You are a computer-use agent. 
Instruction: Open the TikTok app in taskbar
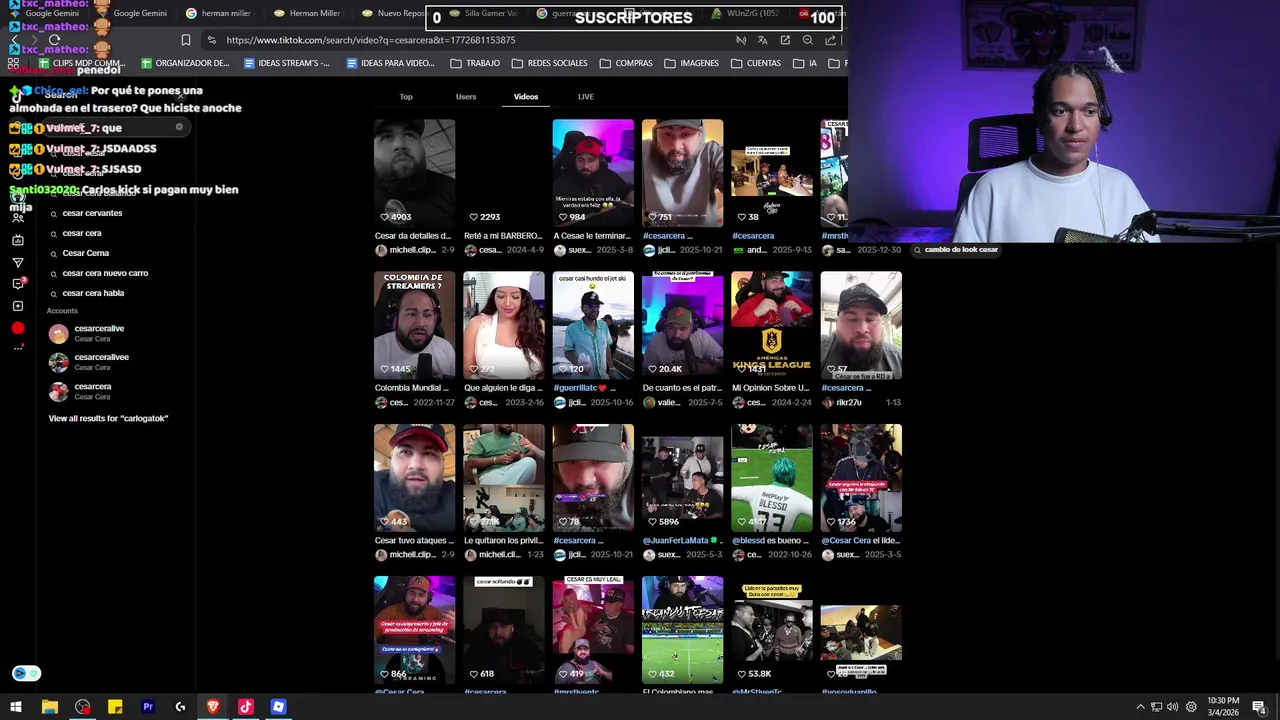[245, 707]
